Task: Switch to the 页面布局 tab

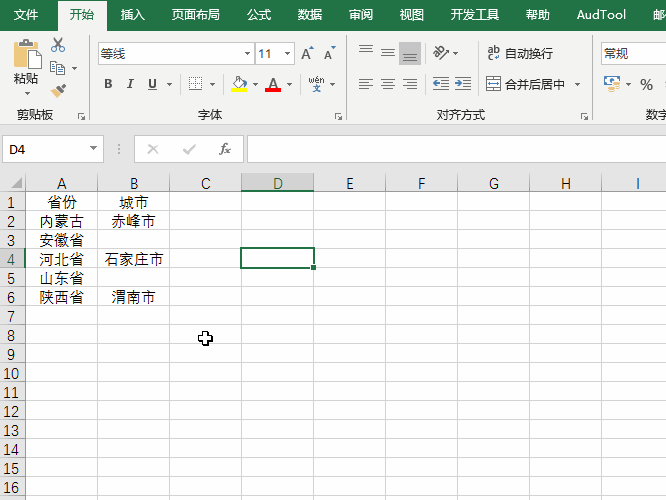Action: [195, 15]
